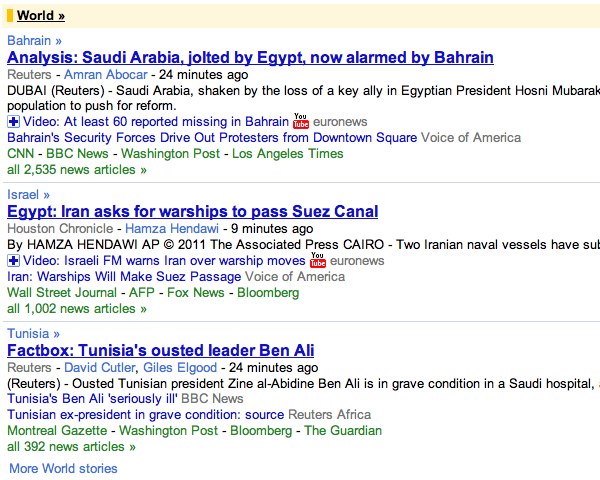600x480 pixels.
Task: Open Factbox Tunisia's ousted leader headline
Action: tap(161, 351)
